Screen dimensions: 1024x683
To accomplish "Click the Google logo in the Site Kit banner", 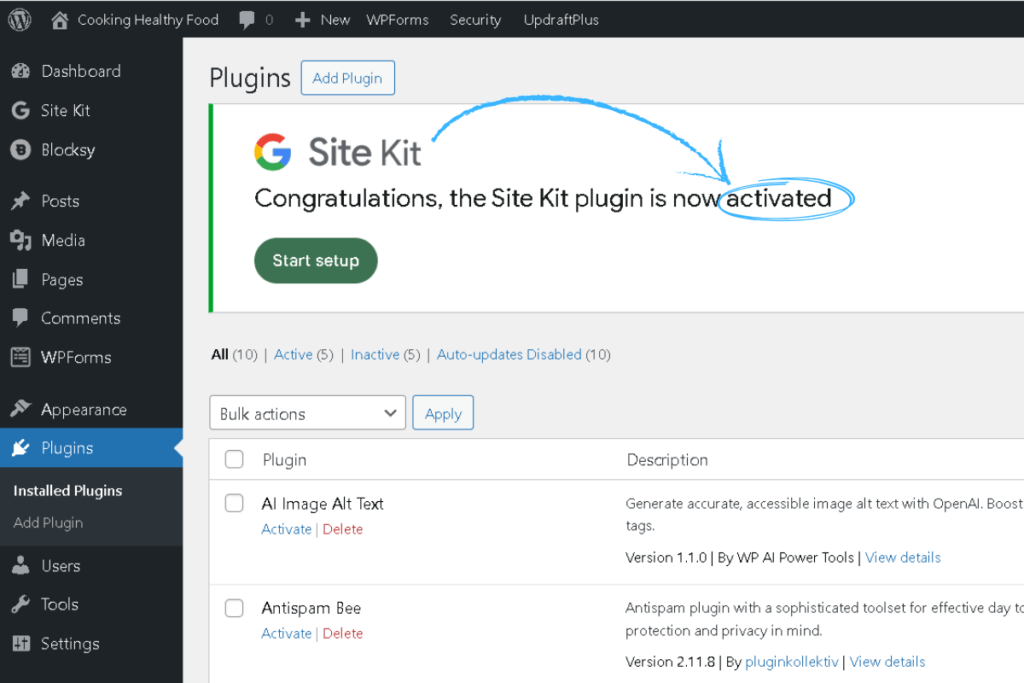I will click(x=272, y=151).
